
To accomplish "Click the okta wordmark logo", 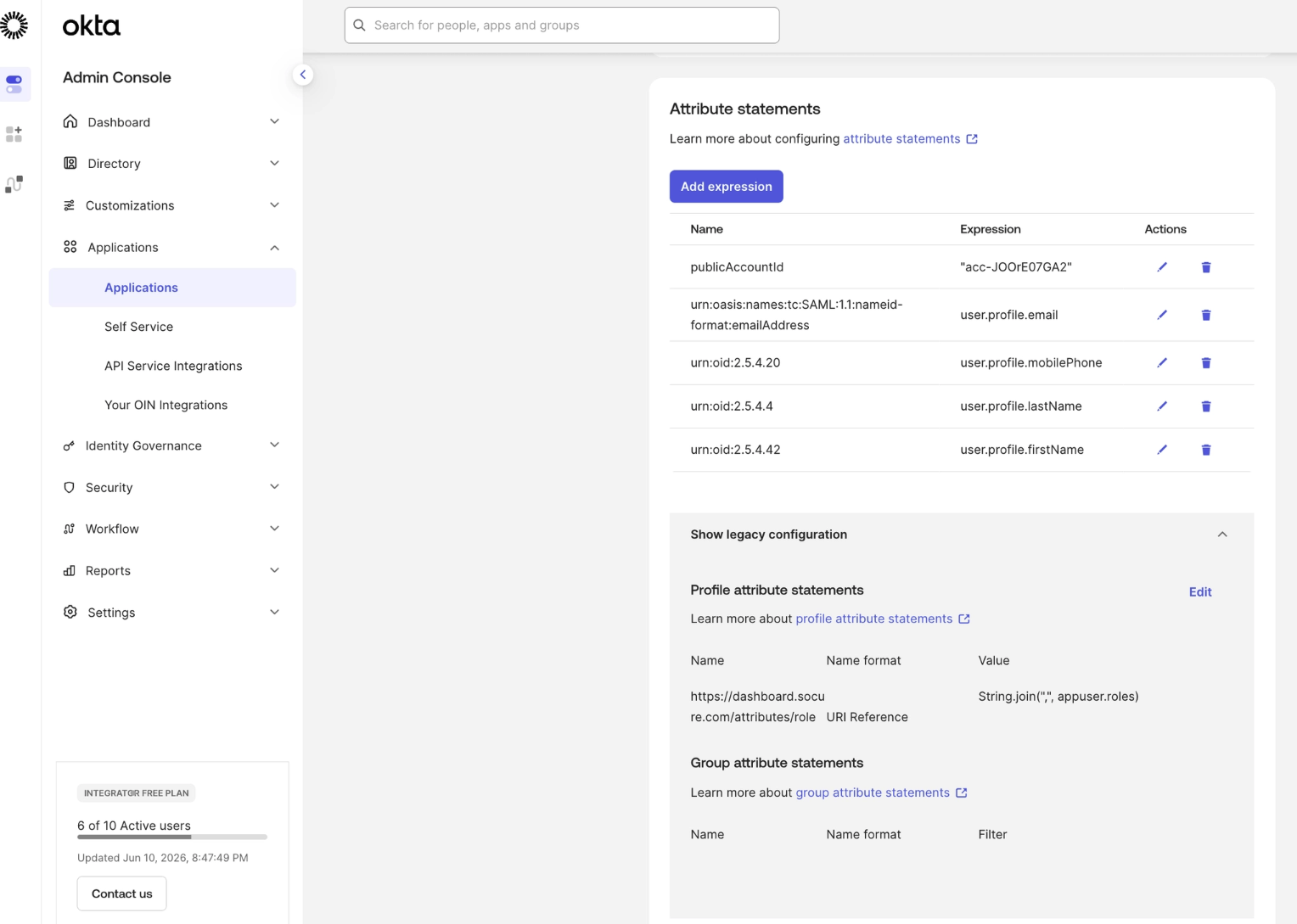I will (92, 26).
